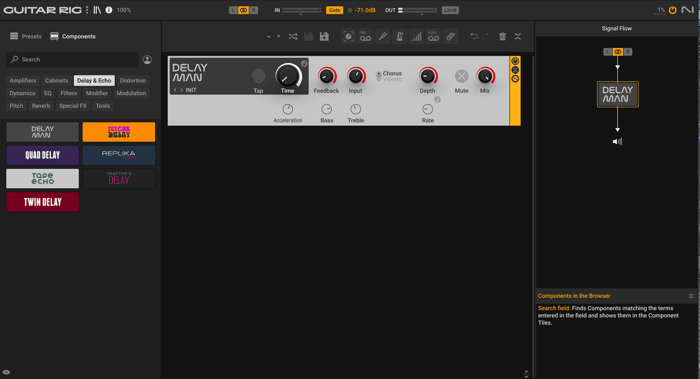Toggle the noise Gate button
Viewport: 700px width, 379px height.
click(x=334, y=10)
